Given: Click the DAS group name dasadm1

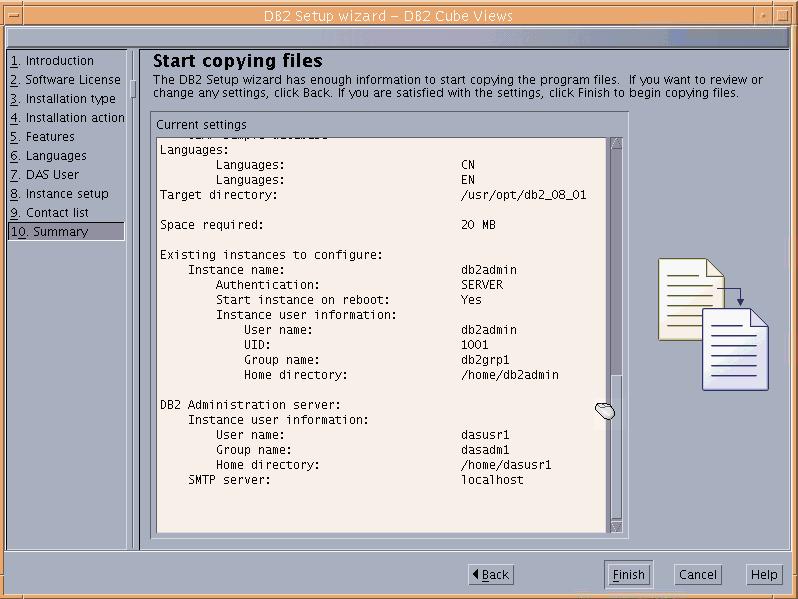Looking at the screenshot, I should (485, 450).
